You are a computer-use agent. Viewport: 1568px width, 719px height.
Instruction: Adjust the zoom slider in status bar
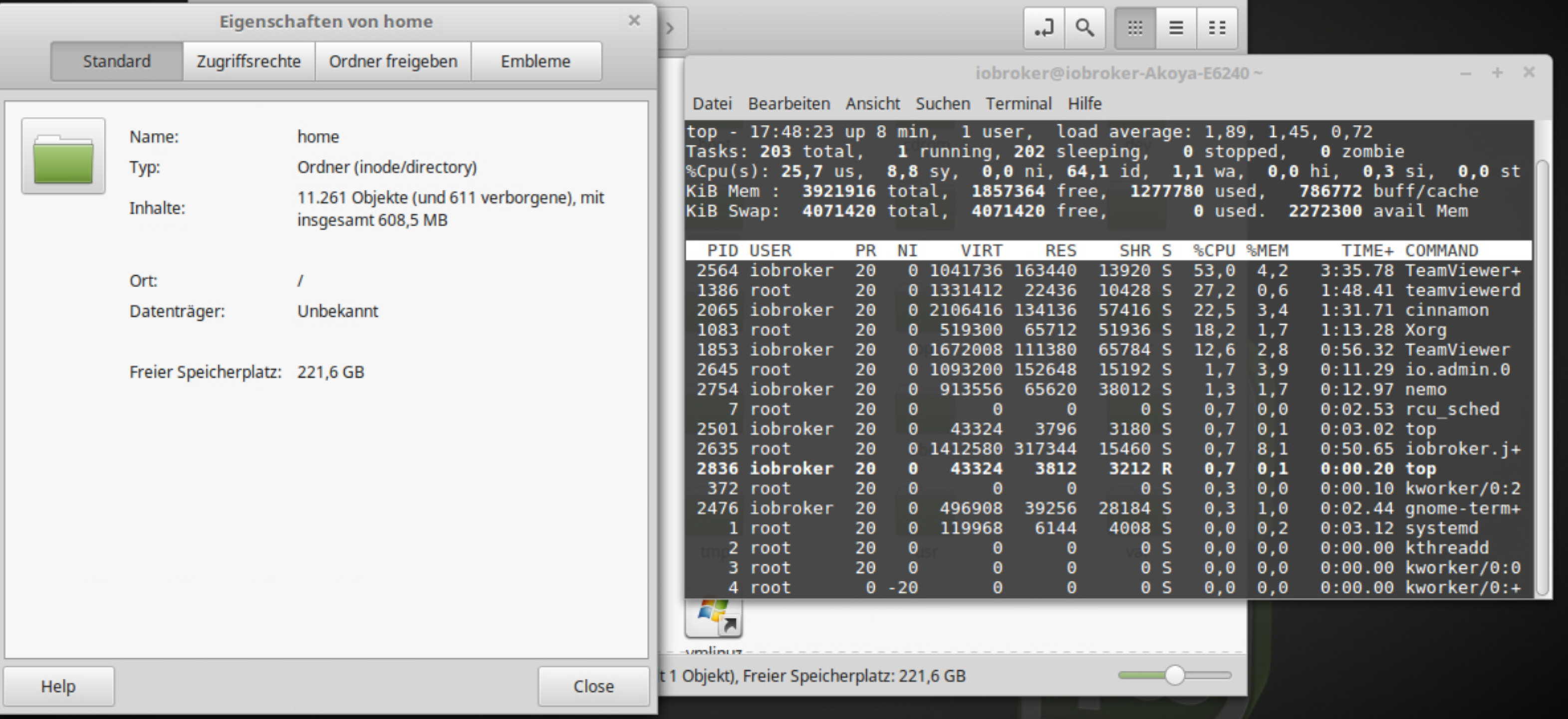1175,675
